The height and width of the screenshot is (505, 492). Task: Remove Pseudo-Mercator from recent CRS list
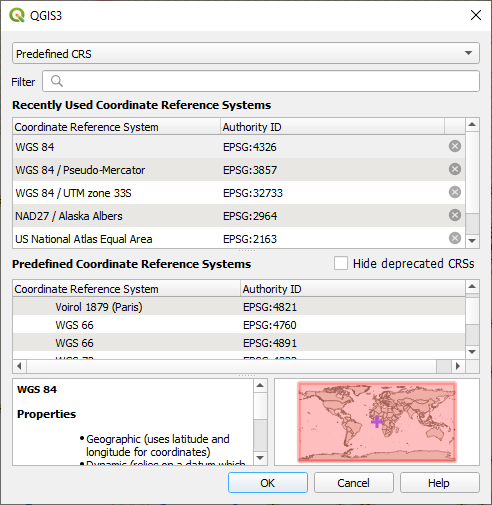click(455, 169)
